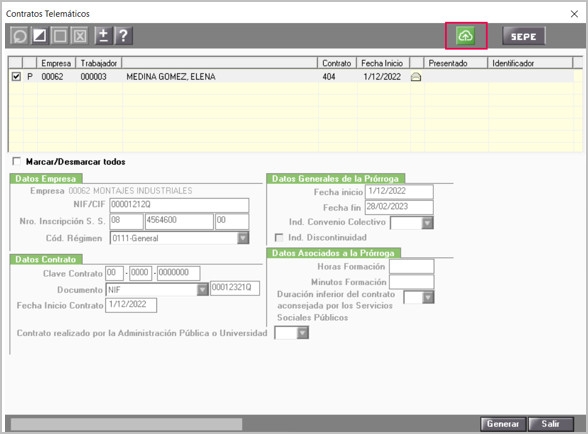
Task: Click the Fecha Inicio Contrato field
Action: coord(131,305)
